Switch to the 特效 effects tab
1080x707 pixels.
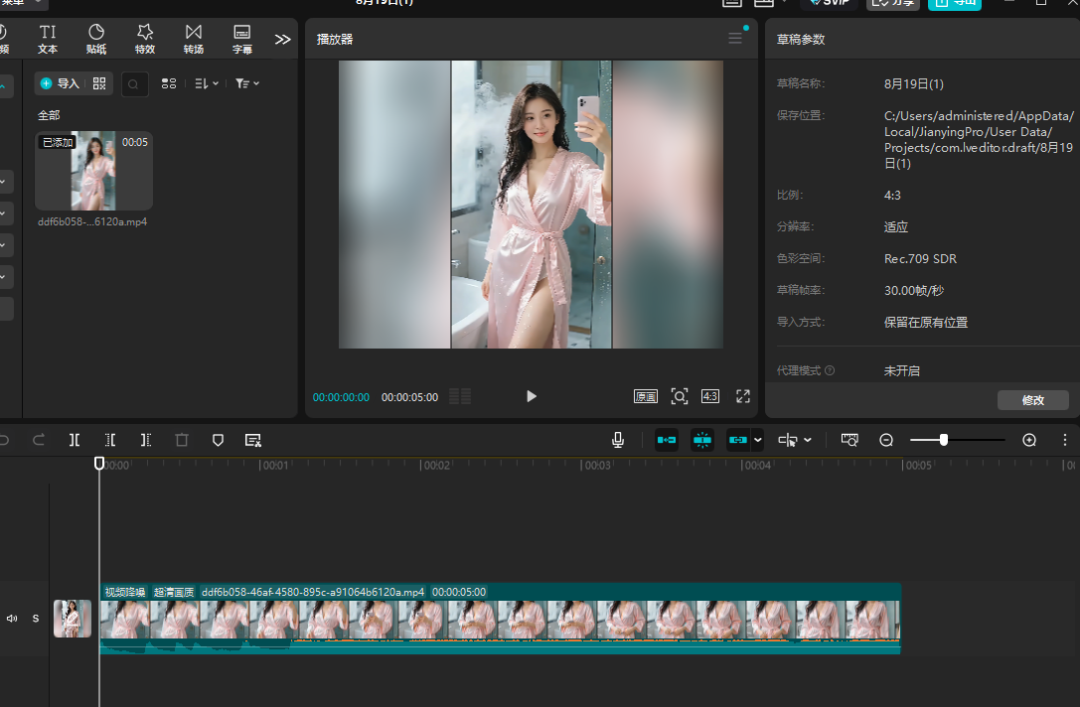pos(145,39)
